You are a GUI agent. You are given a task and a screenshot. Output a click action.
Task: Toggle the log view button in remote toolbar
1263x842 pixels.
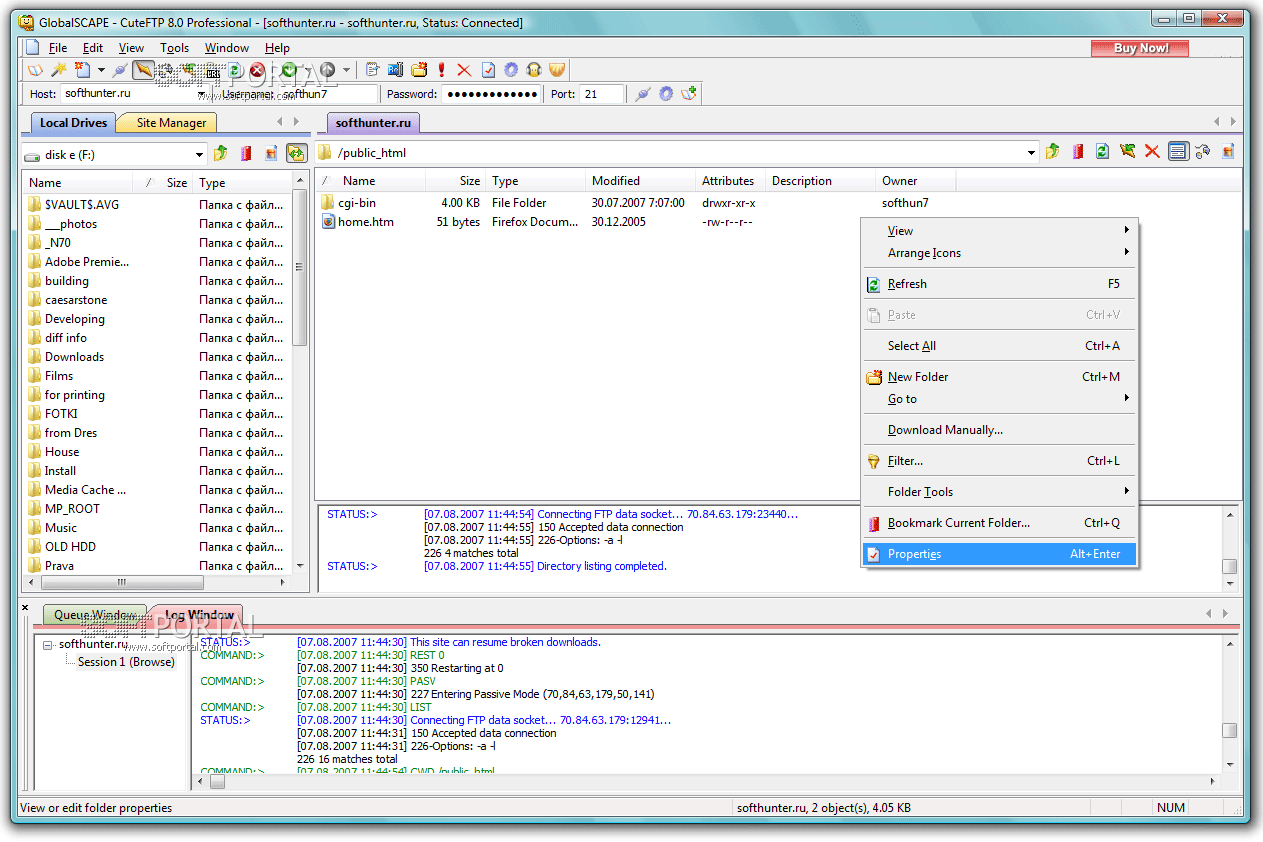pyautogui.click(x=1178, y=152)
